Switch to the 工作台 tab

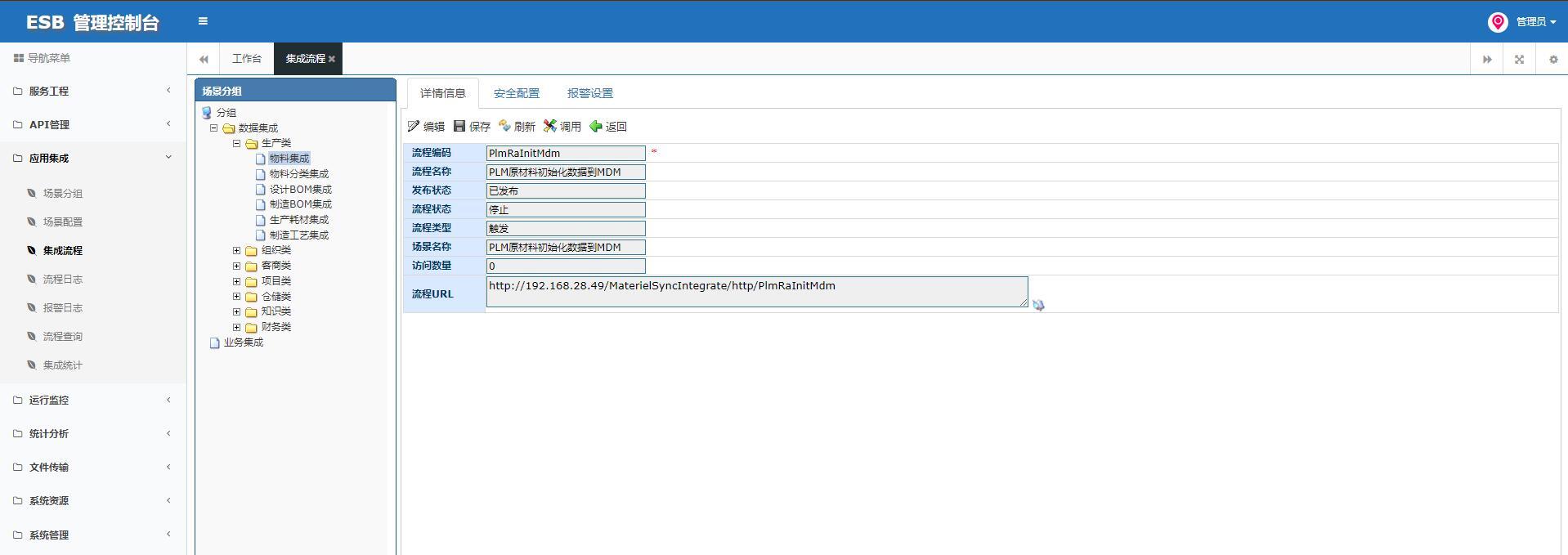click(x=246, y=59)
